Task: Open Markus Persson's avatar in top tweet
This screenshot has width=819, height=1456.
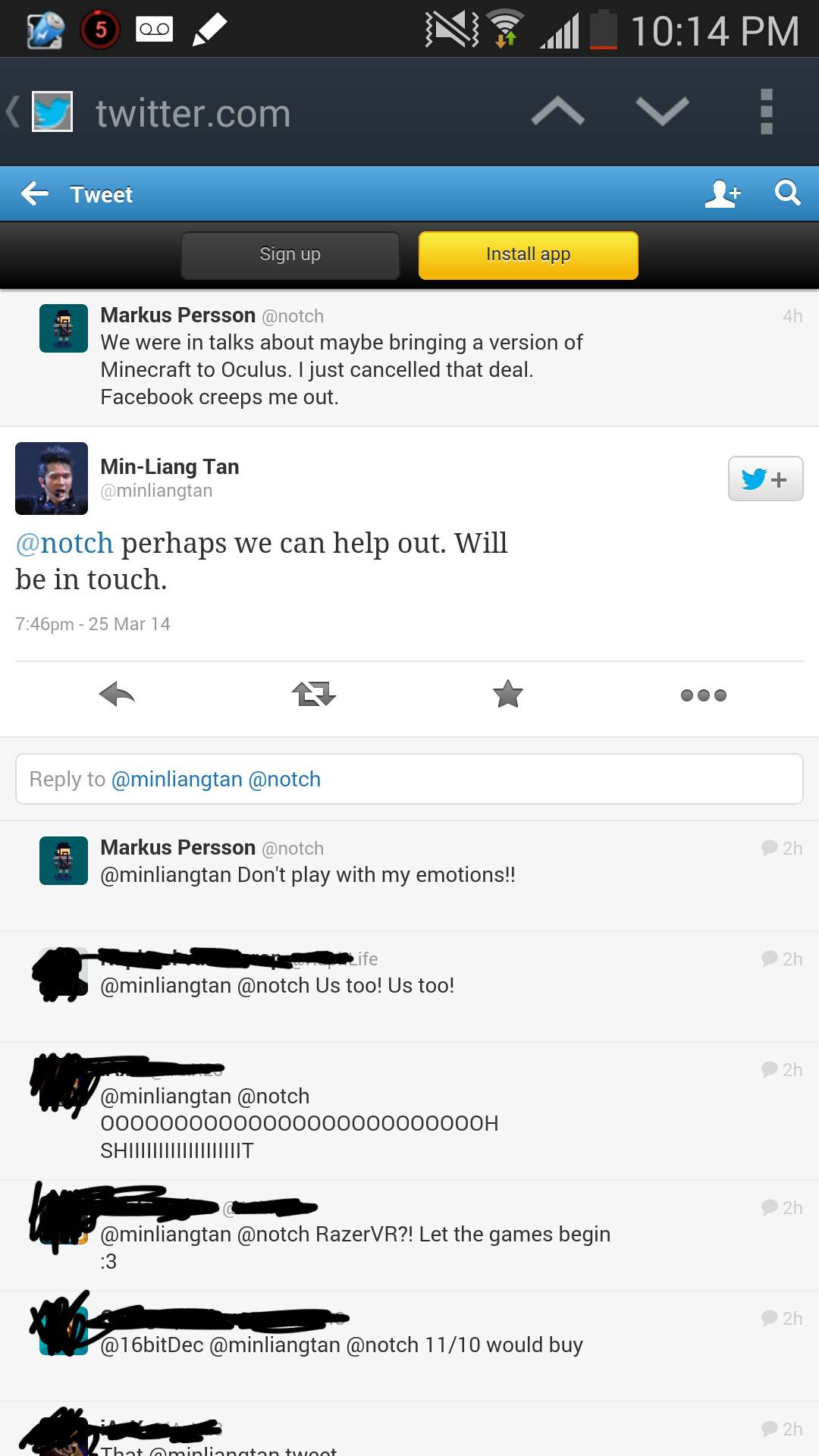Action: (64, 328)
